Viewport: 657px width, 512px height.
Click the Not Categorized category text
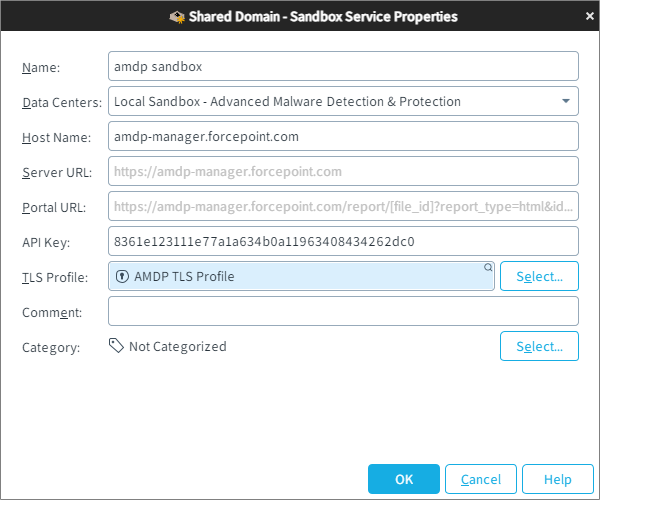coord(178,346)
